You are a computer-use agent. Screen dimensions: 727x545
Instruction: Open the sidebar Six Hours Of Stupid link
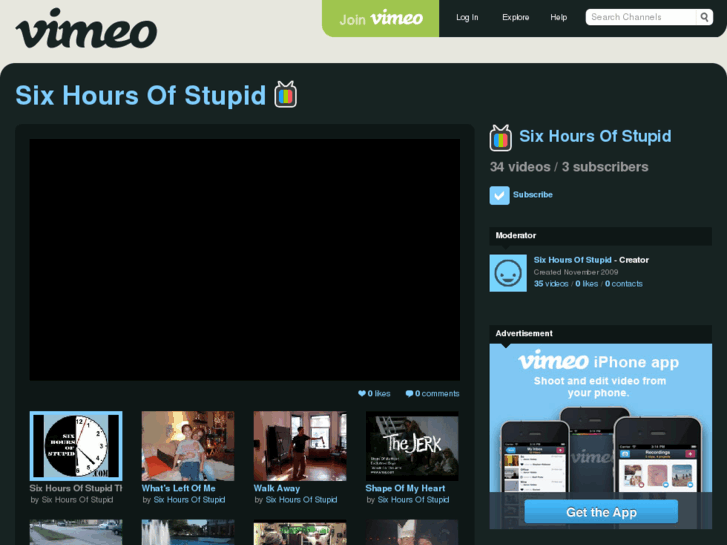tap(595, 136)
